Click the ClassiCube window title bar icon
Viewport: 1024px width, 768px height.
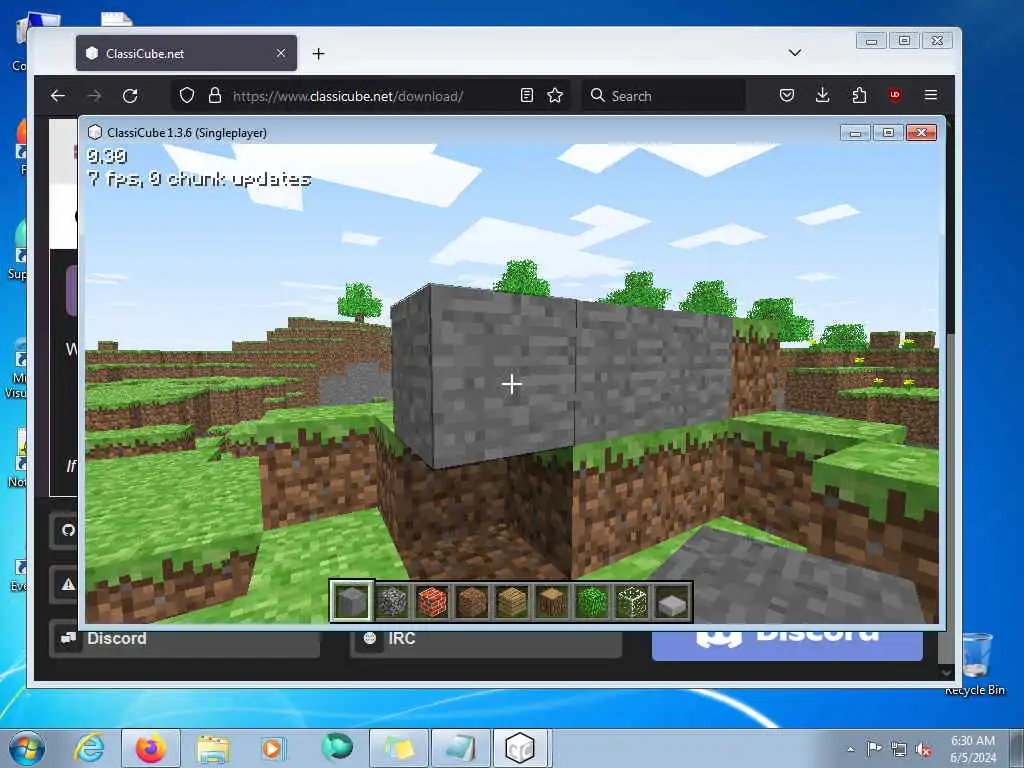(95, 133)
